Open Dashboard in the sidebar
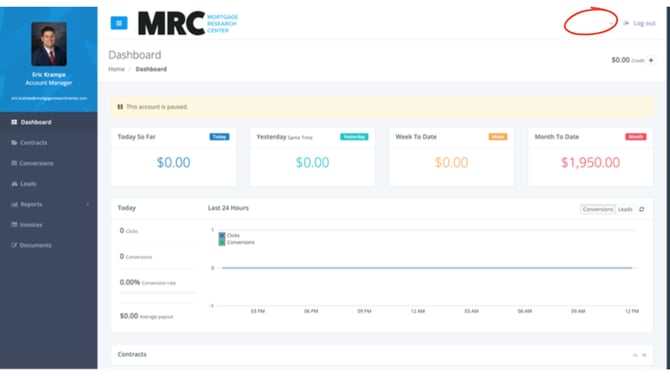 point(49,122)
